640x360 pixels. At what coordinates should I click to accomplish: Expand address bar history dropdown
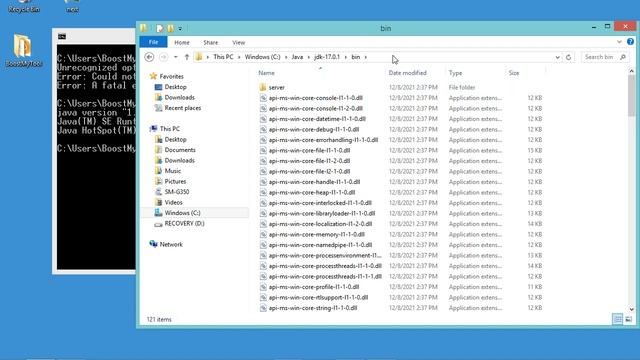tap(557, 58)
